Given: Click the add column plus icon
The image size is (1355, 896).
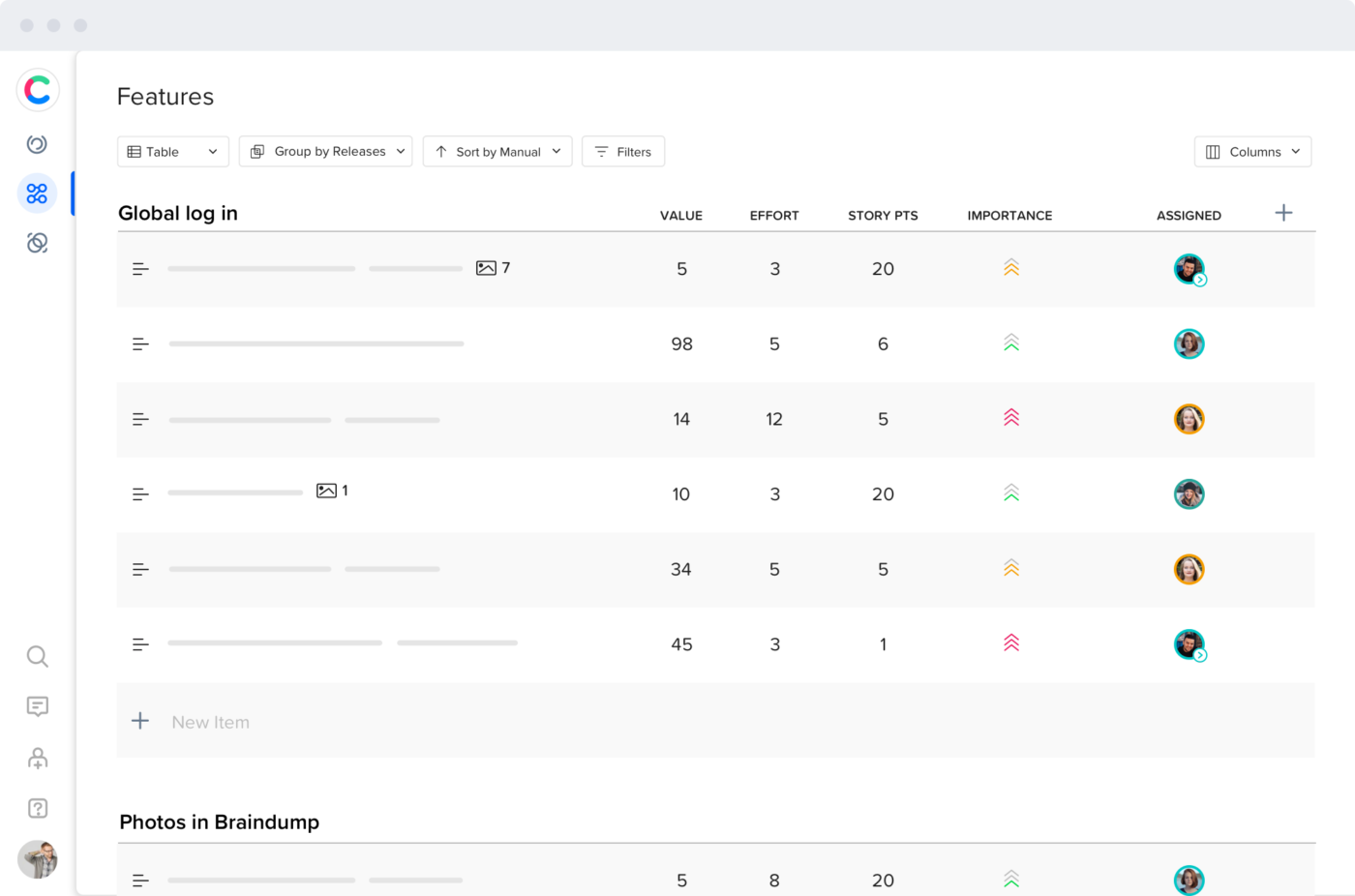Looking at the screenshot, I should [x=1283, y=213].
